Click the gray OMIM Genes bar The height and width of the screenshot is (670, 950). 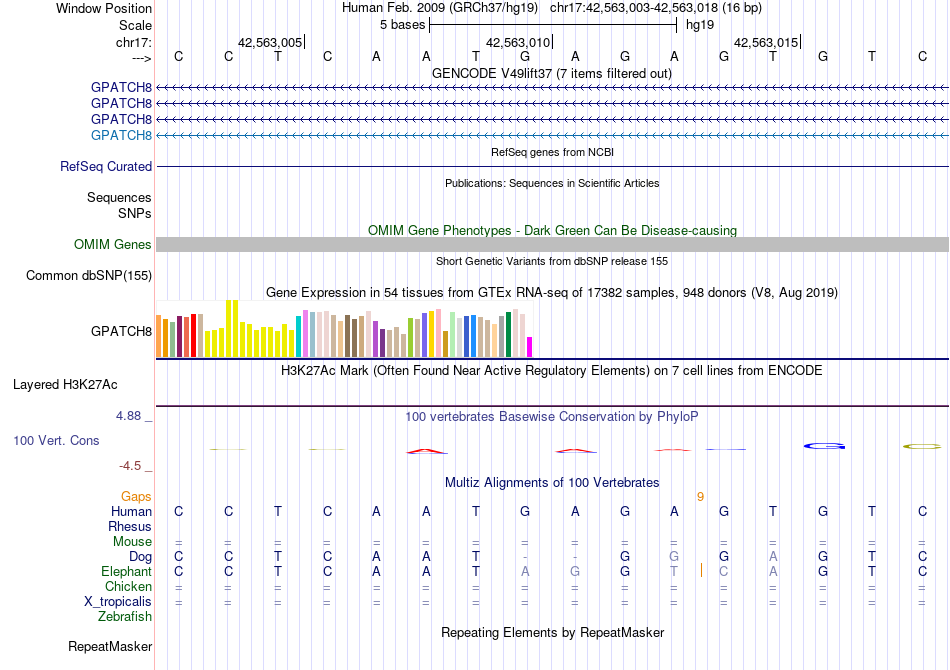(552, 245)
